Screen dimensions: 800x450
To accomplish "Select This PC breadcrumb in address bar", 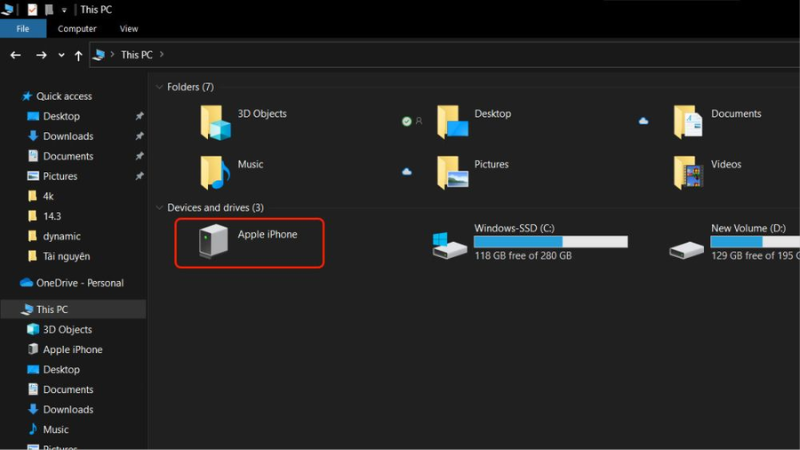I will (x=137, y=55).
